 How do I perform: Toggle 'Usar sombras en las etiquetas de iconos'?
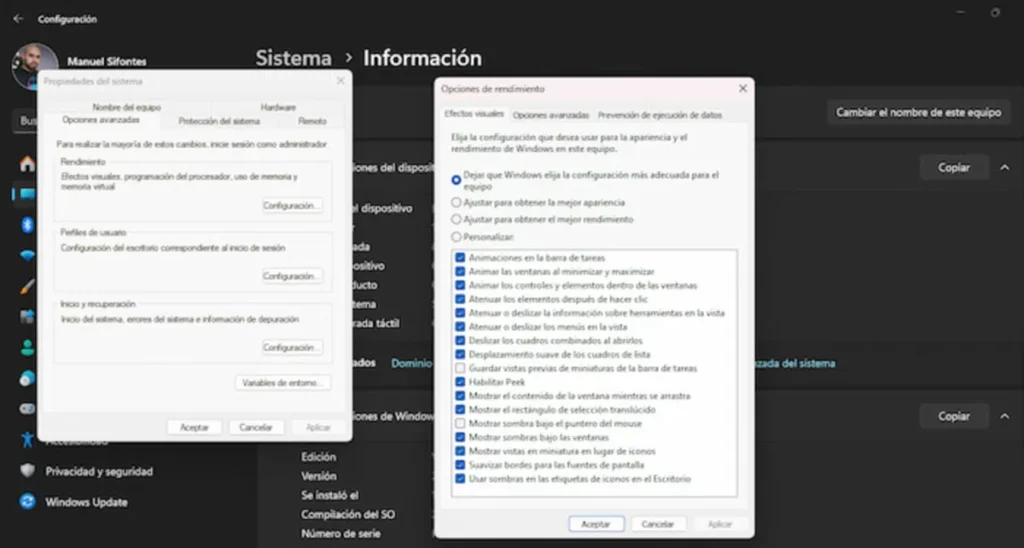pos(460,479)
